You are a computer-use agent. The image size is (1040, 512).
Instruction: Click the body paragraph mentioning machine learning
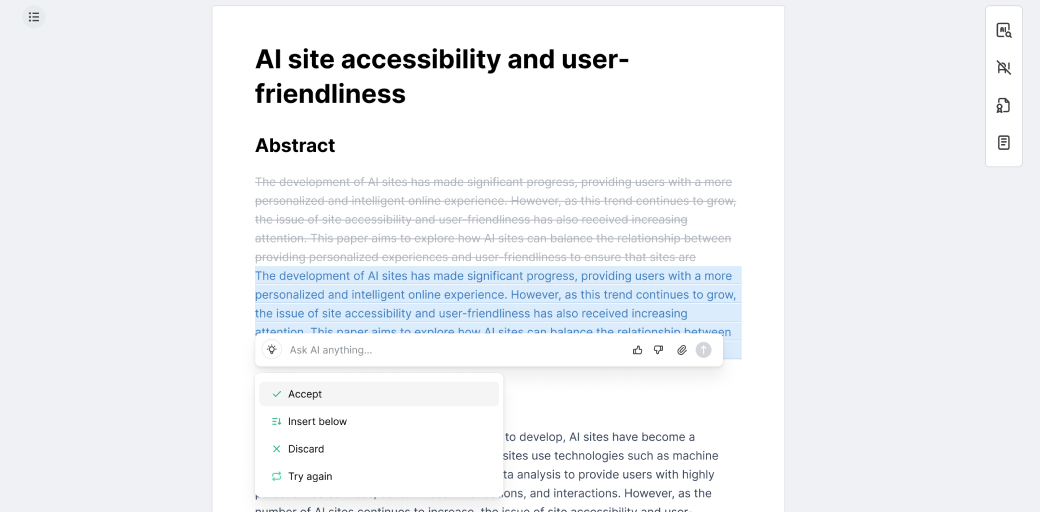coord(610,455)
